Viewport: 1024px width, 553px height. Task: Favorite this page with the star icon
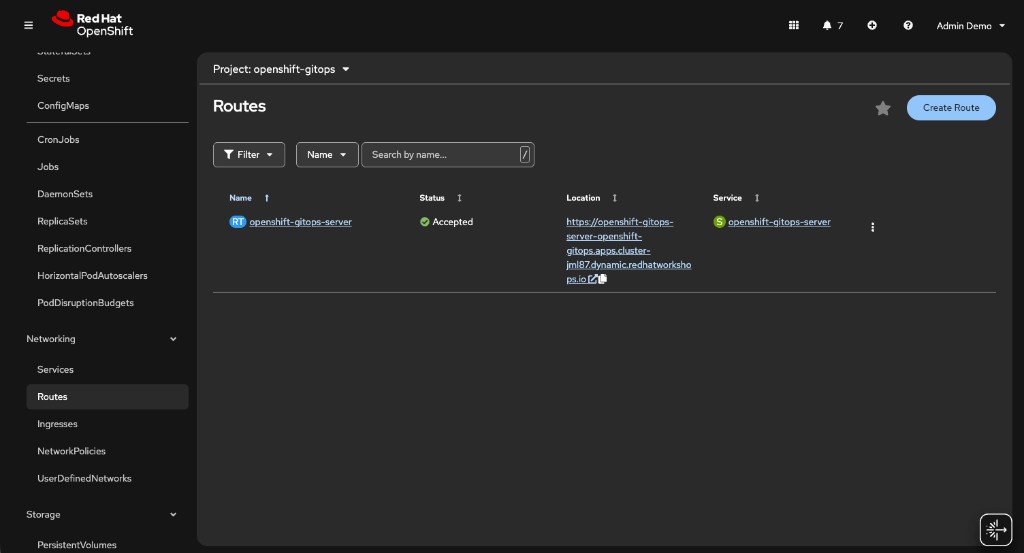point(883,108)
